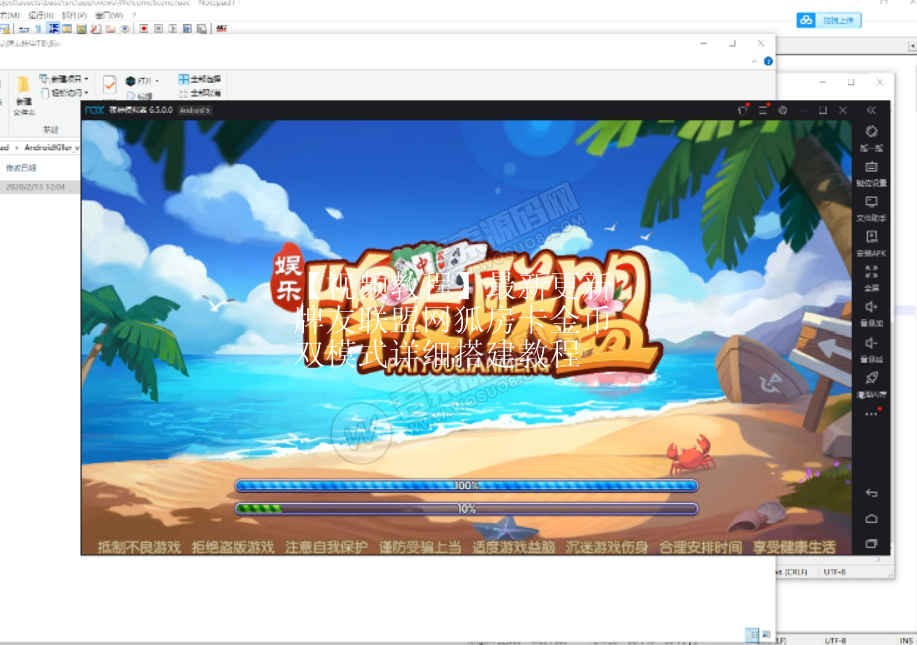Tap the Android recent apps button

(871, 544)
